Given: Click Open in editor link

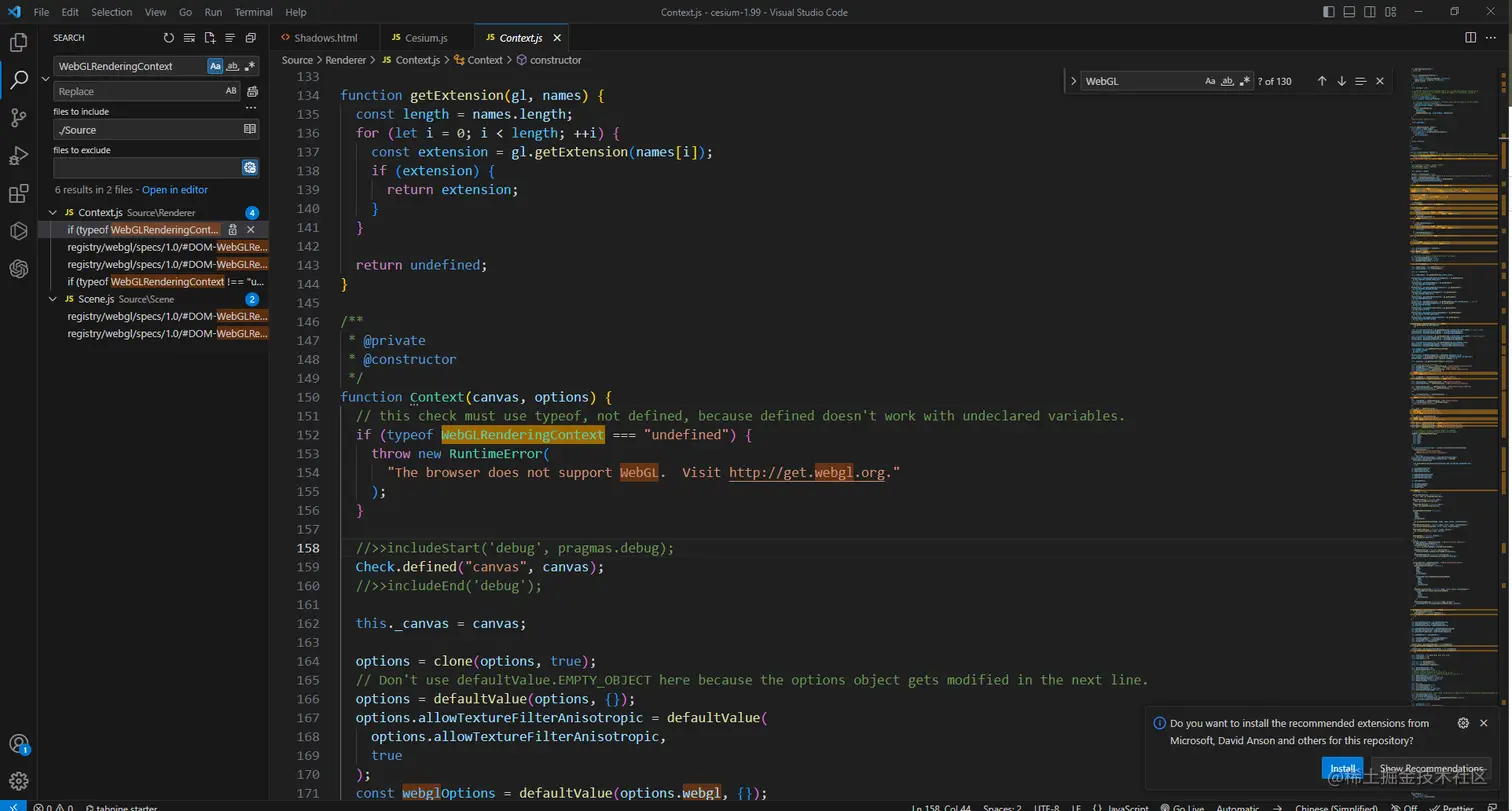Looking at the screenshot, I should (x=175, y=190).
